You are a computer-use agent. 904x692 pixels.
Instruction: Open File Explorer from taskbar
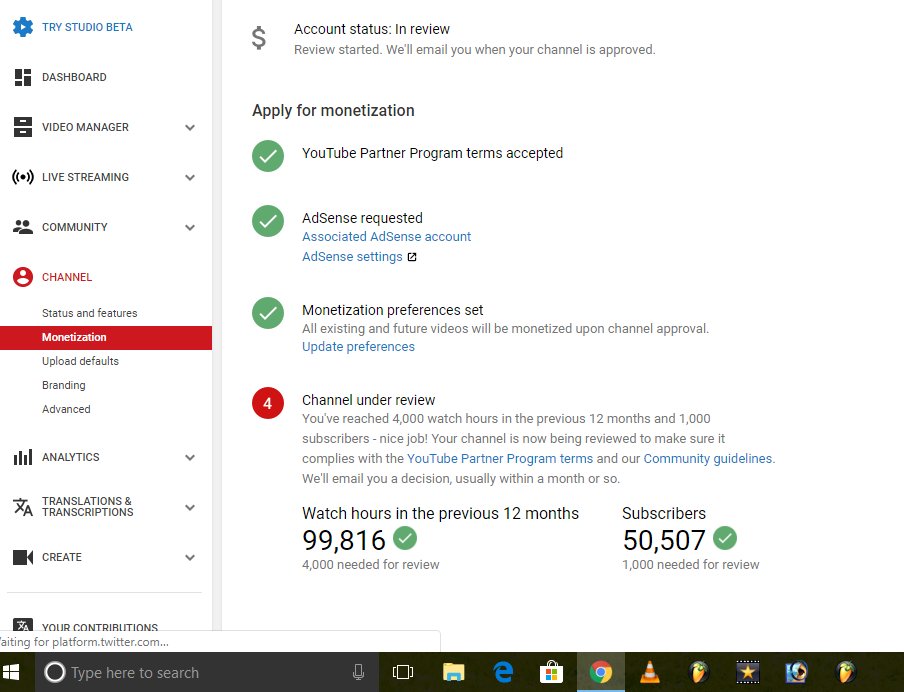454,672
